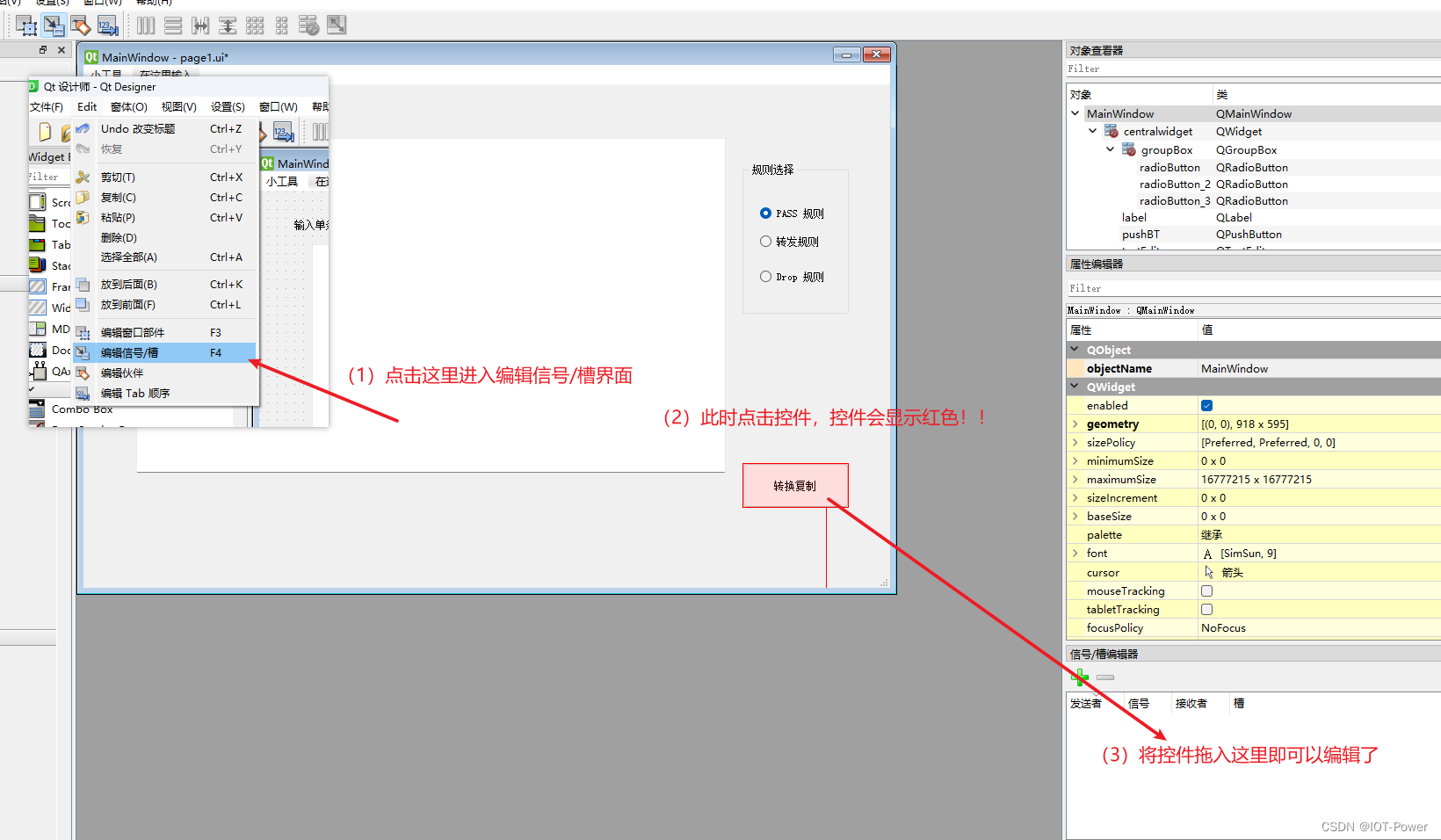The height and width of the screenshot is (840, 1441).
Task: Click the remove connection button in signal/slot editor
Action: [x=1104, y=677]
